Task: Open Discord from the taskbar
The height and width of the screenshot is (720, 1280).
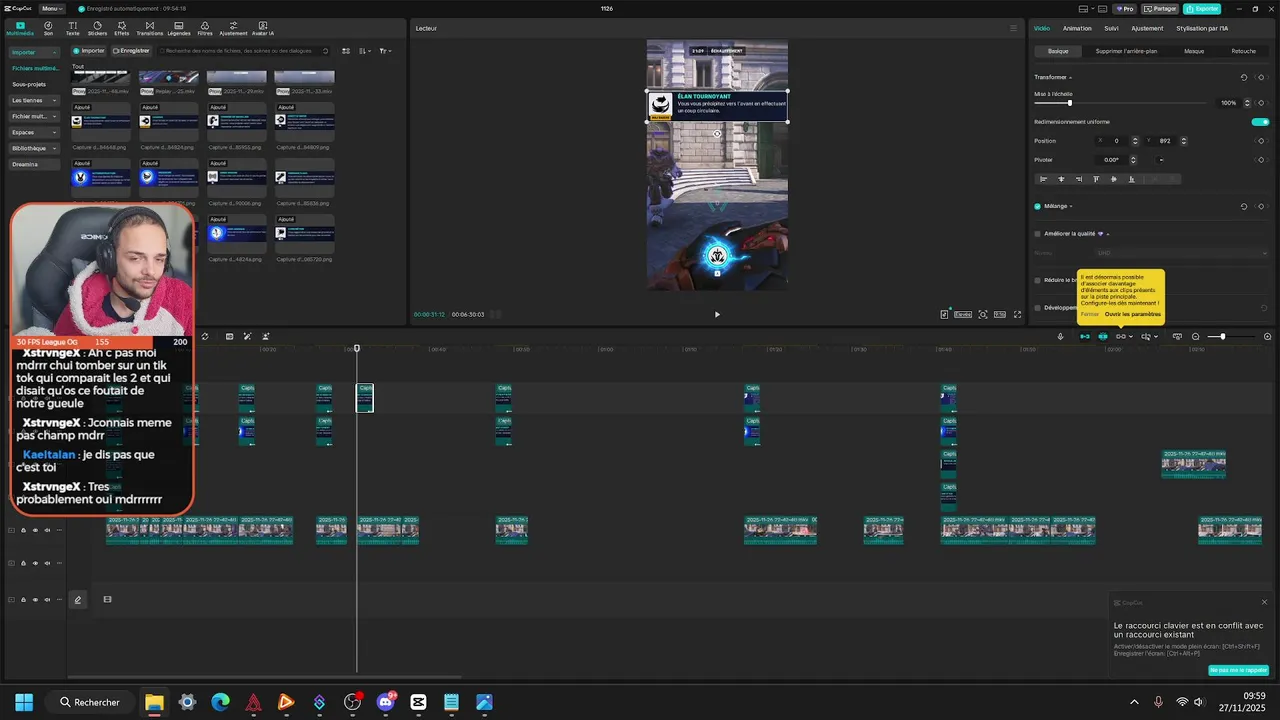Action: (386, 702)
